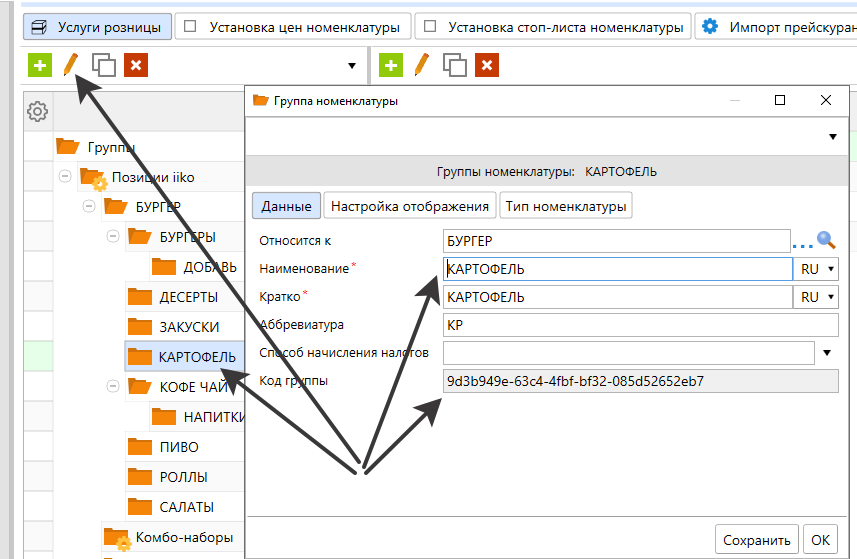This screenshot has height=559, width=857.
Task: Open the gear settings icon above tree
Action: pos(37,111)
